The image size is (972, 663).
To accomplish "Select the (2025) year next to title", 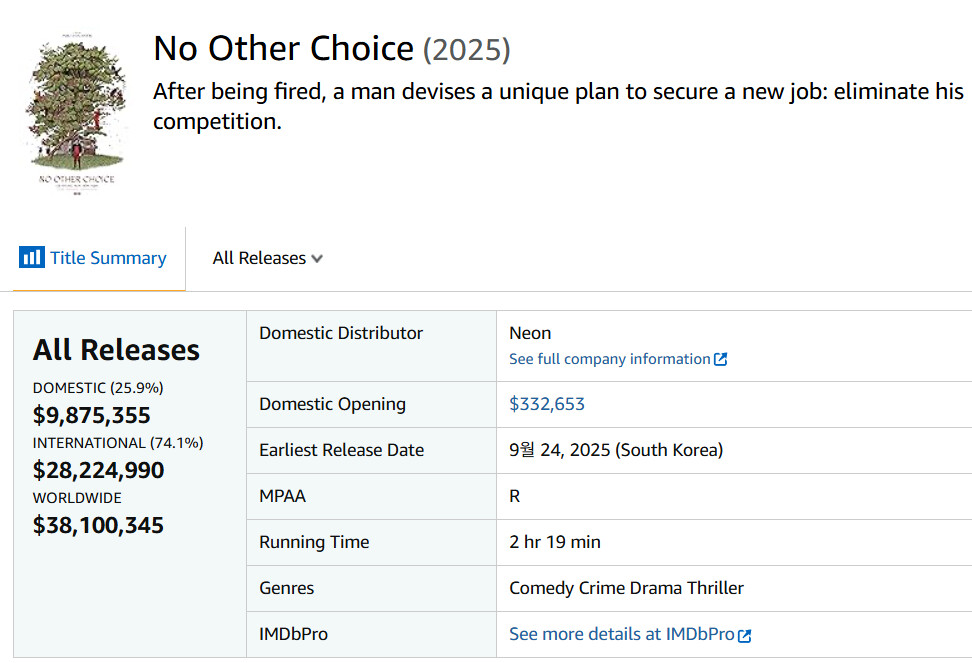I will pos(467,50).
